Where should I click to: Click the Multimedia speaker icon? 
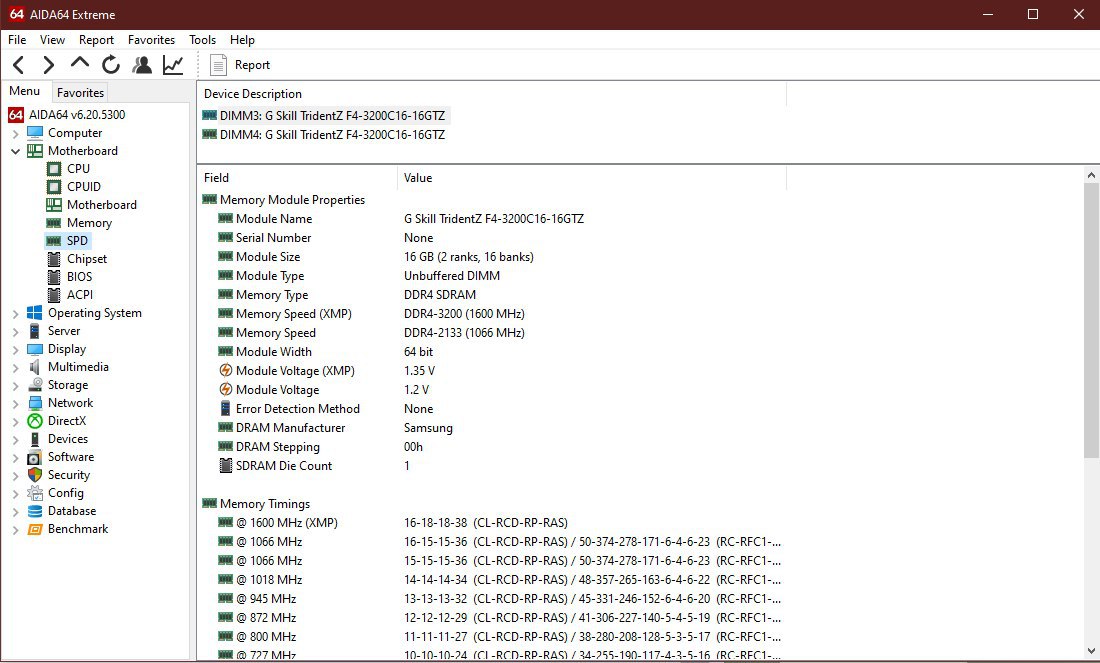pyautogui.click(x=35, y=367)
